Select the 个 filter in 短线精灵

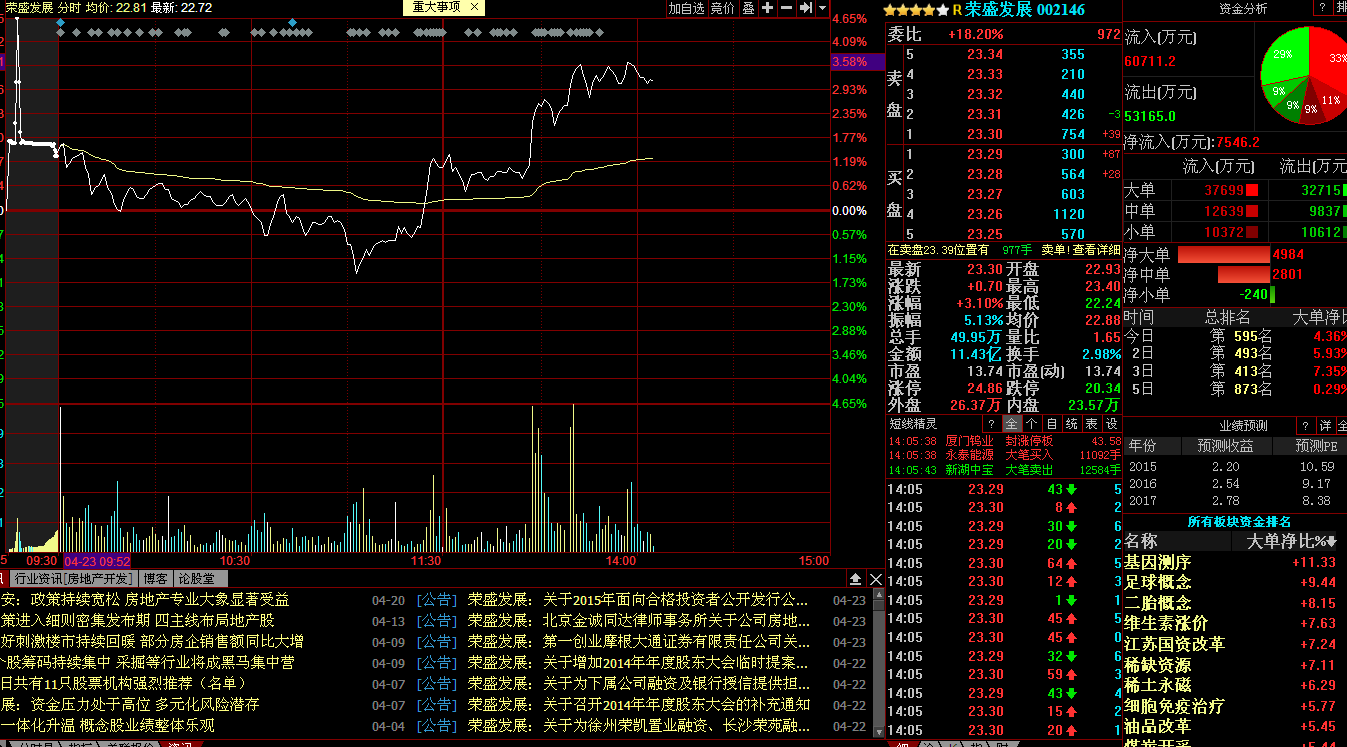[x=1031, y=424]
